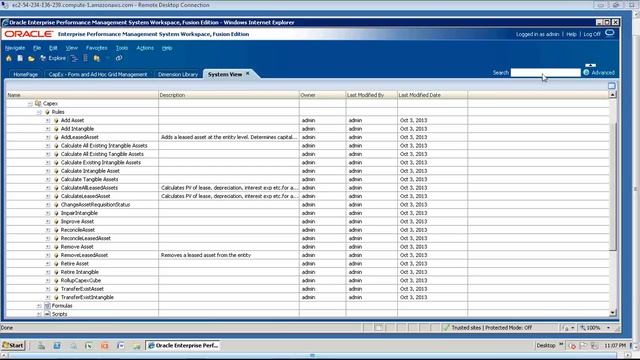Open the View menu
The width and height of the screenshot is (640, 360).
(71, 48)
